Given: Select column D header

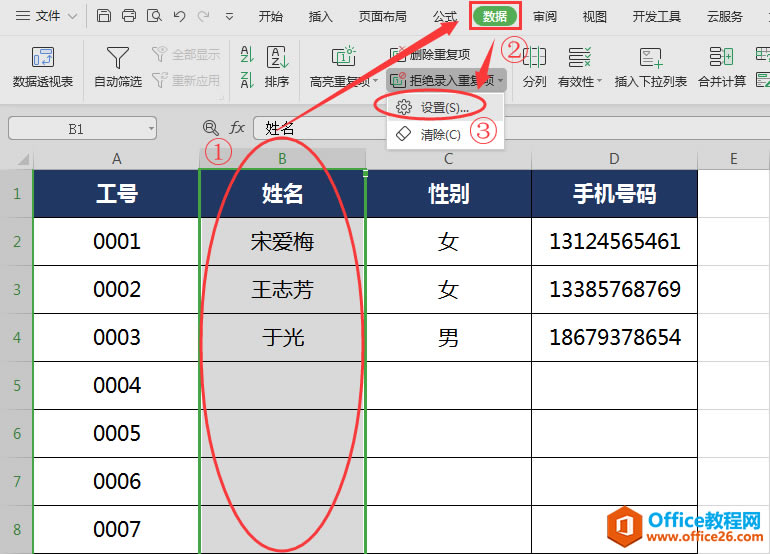Looking at the screenshot, I should (x=614, y=159).
